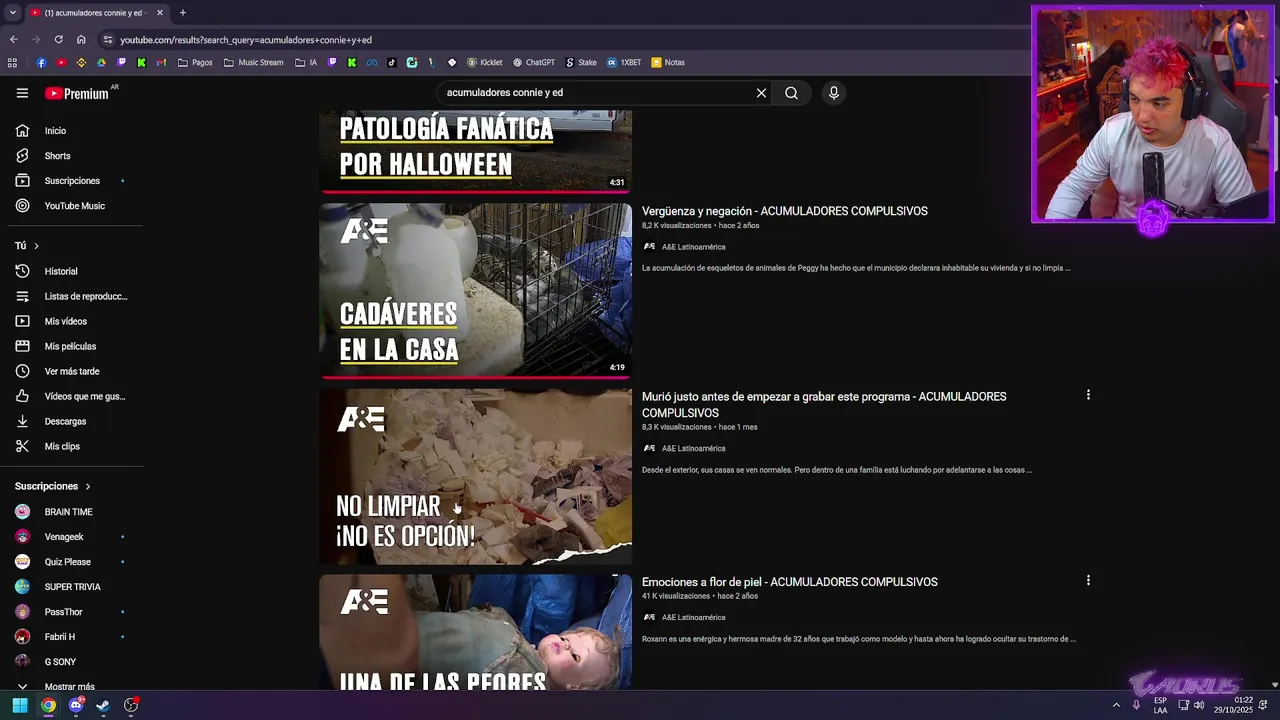1280x720 pixels.
Task: Open Murió justo antes de empezar video title
Action: pyautogui.click(x=824, y=404)
